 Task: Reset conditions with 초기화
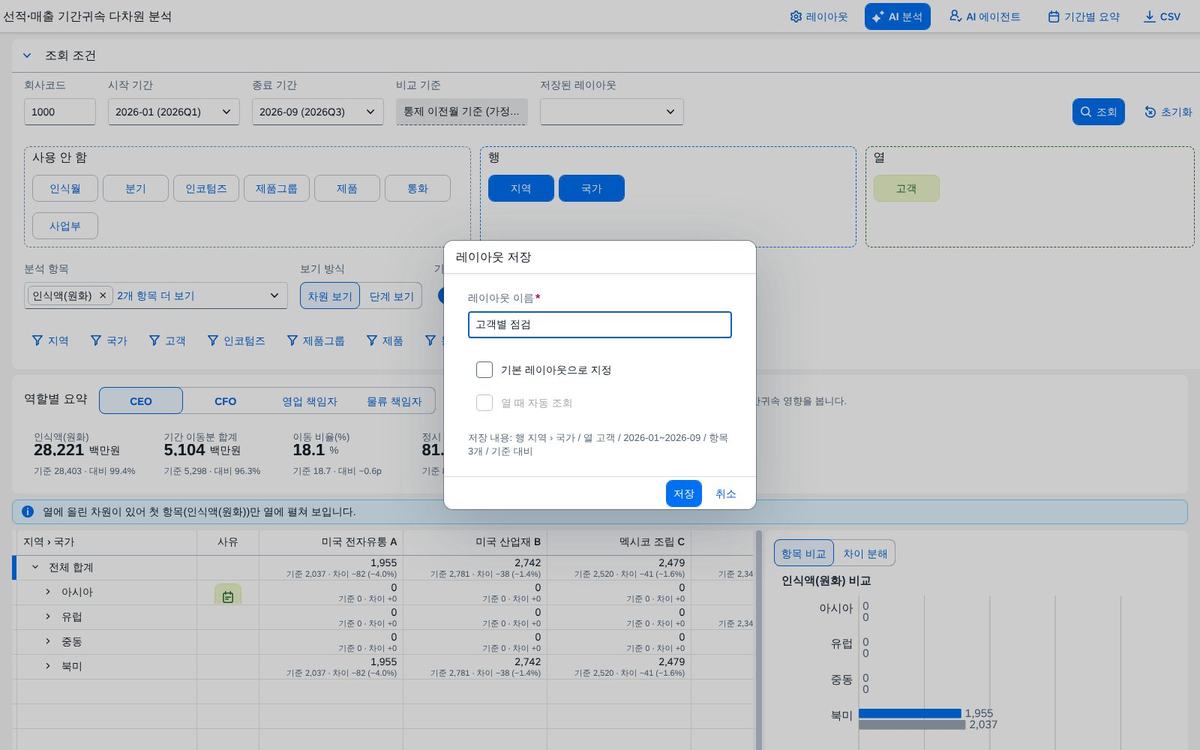(1168, 112)
